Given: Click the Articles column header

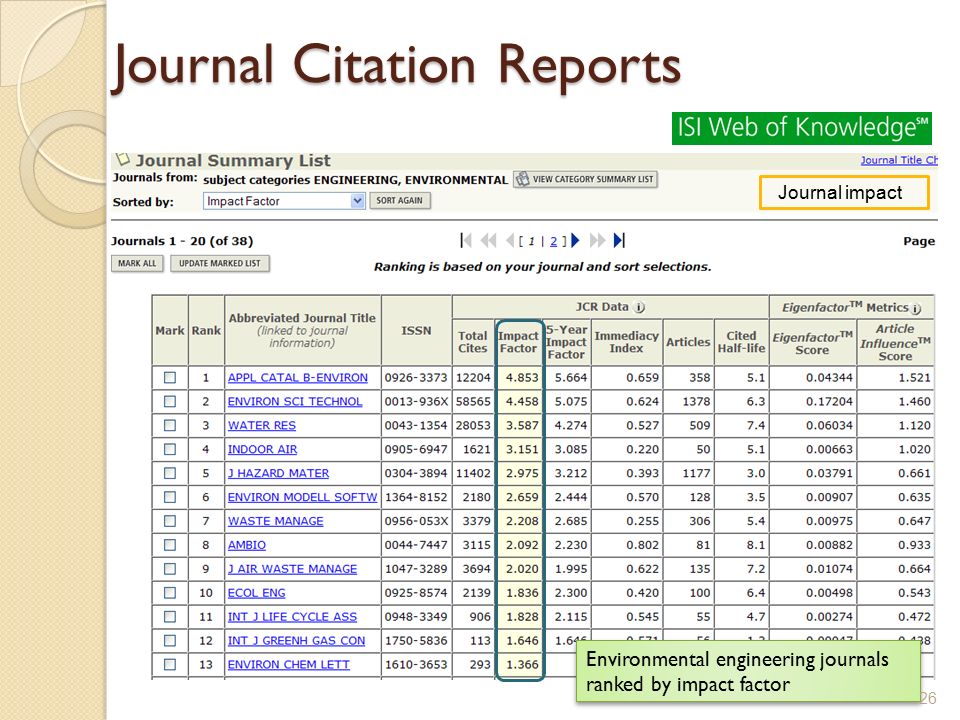Looking at the screenshot, I should click(x=688, y=342).
